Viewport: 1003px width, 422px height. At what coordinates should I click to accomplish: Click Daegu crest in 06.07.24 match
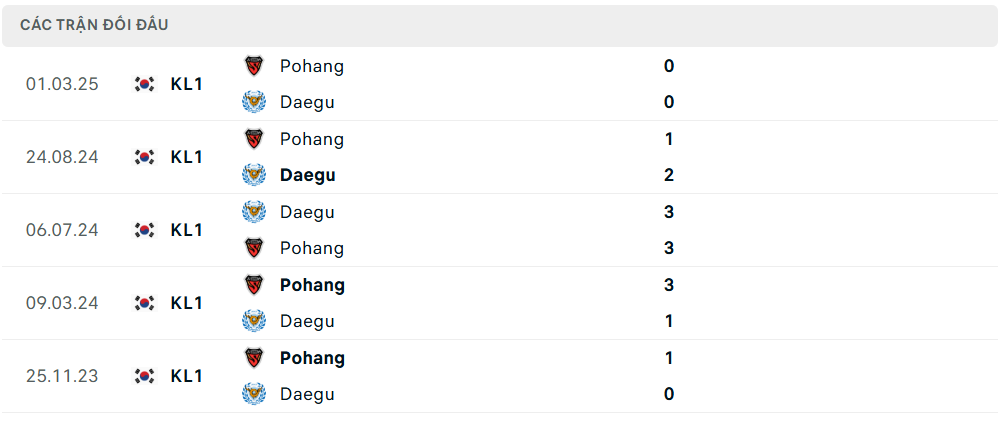point(254,212)
